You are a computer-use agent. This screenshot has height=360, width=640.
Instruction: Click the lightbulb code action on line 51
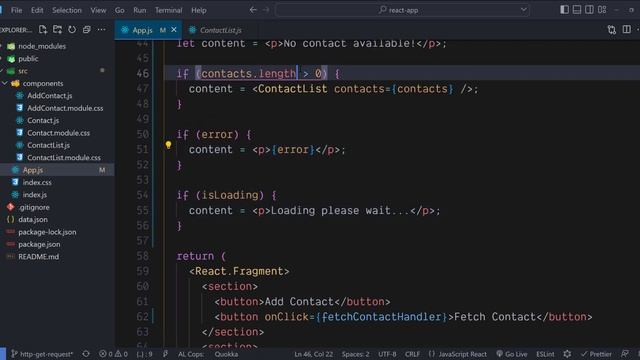(x=168, y=144)
